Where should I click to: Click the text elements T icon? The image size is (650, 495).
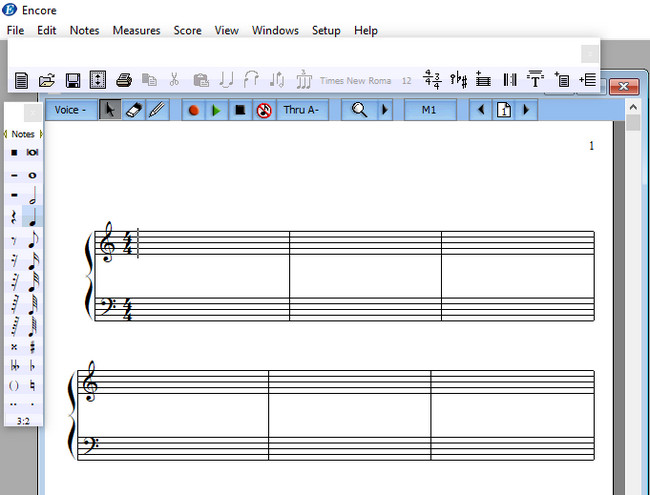tap(535, 79)
